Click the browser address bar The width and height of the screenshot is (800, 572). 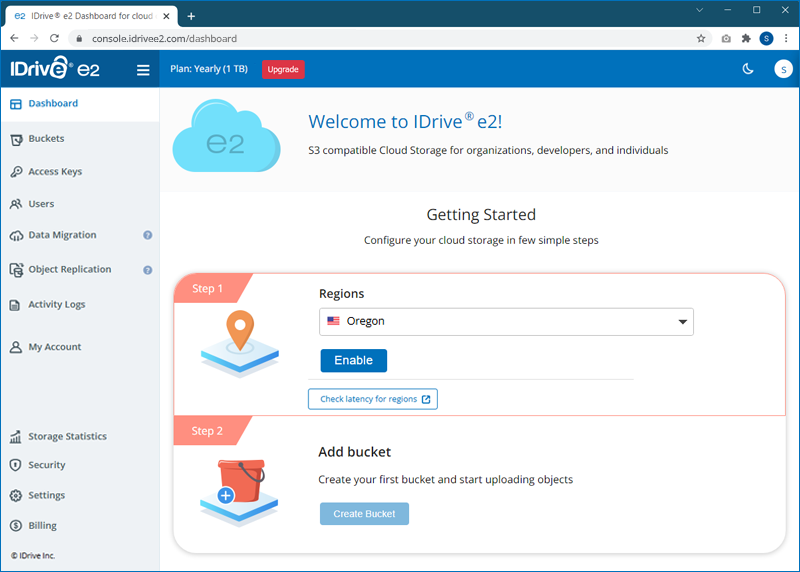point(380,38)
